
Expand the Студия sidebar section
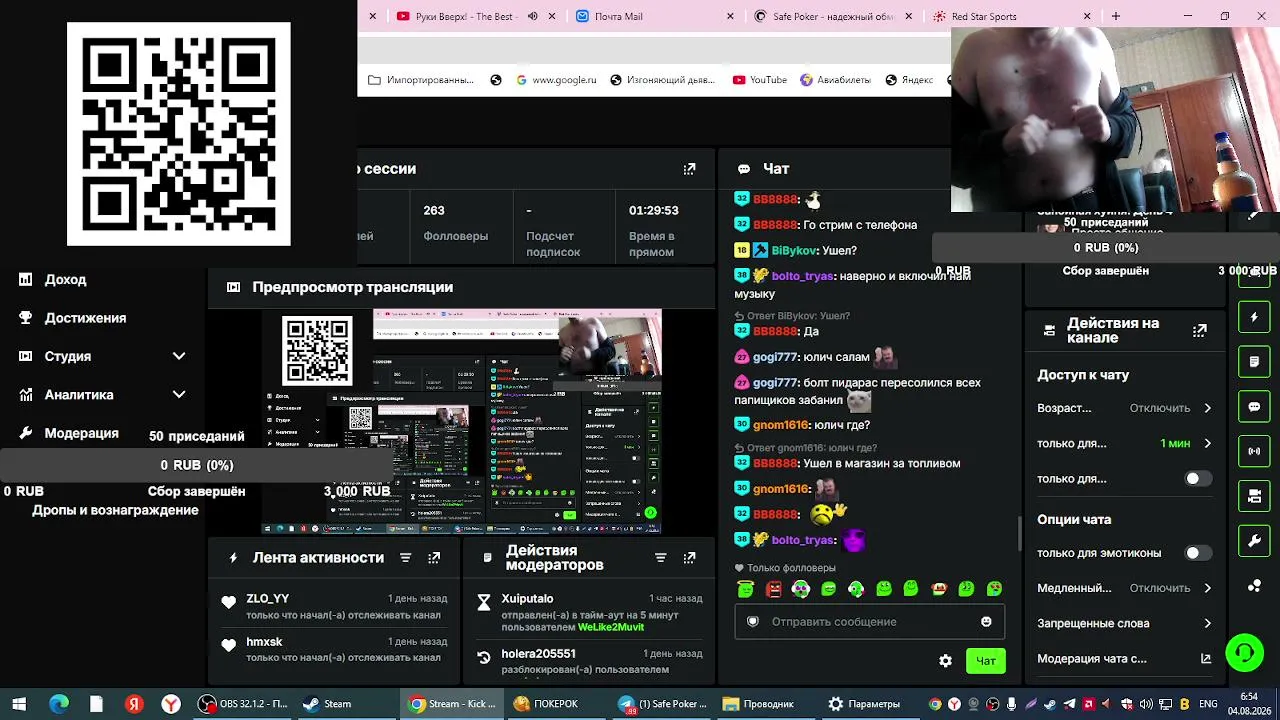[x=179, y=356]
